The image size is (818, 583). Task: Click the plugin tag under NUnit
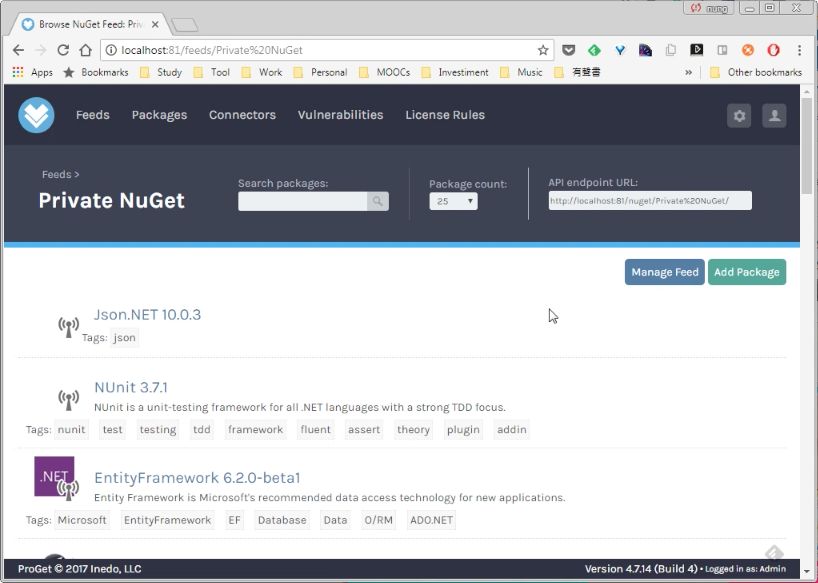click(x=463, y=430)
